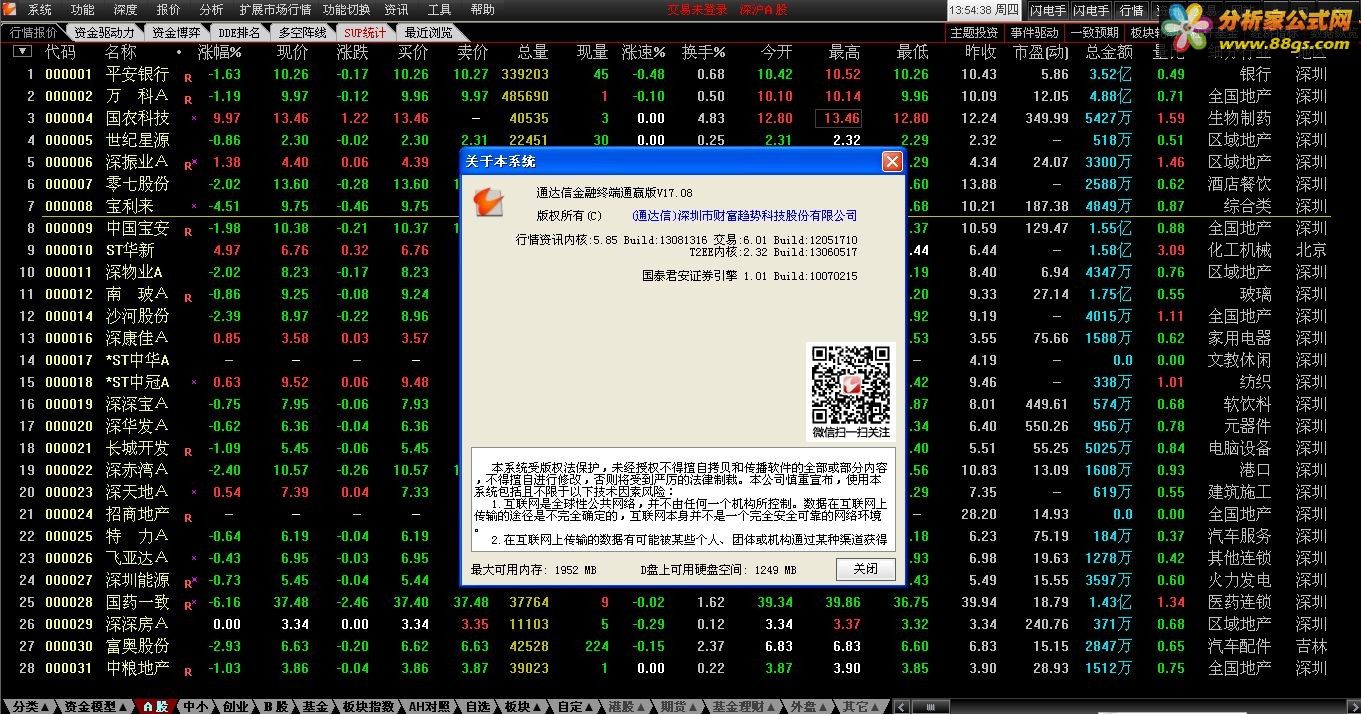Open the 功能切换 menu
Screen dimensions: 1361x714
tap(347, 9)
